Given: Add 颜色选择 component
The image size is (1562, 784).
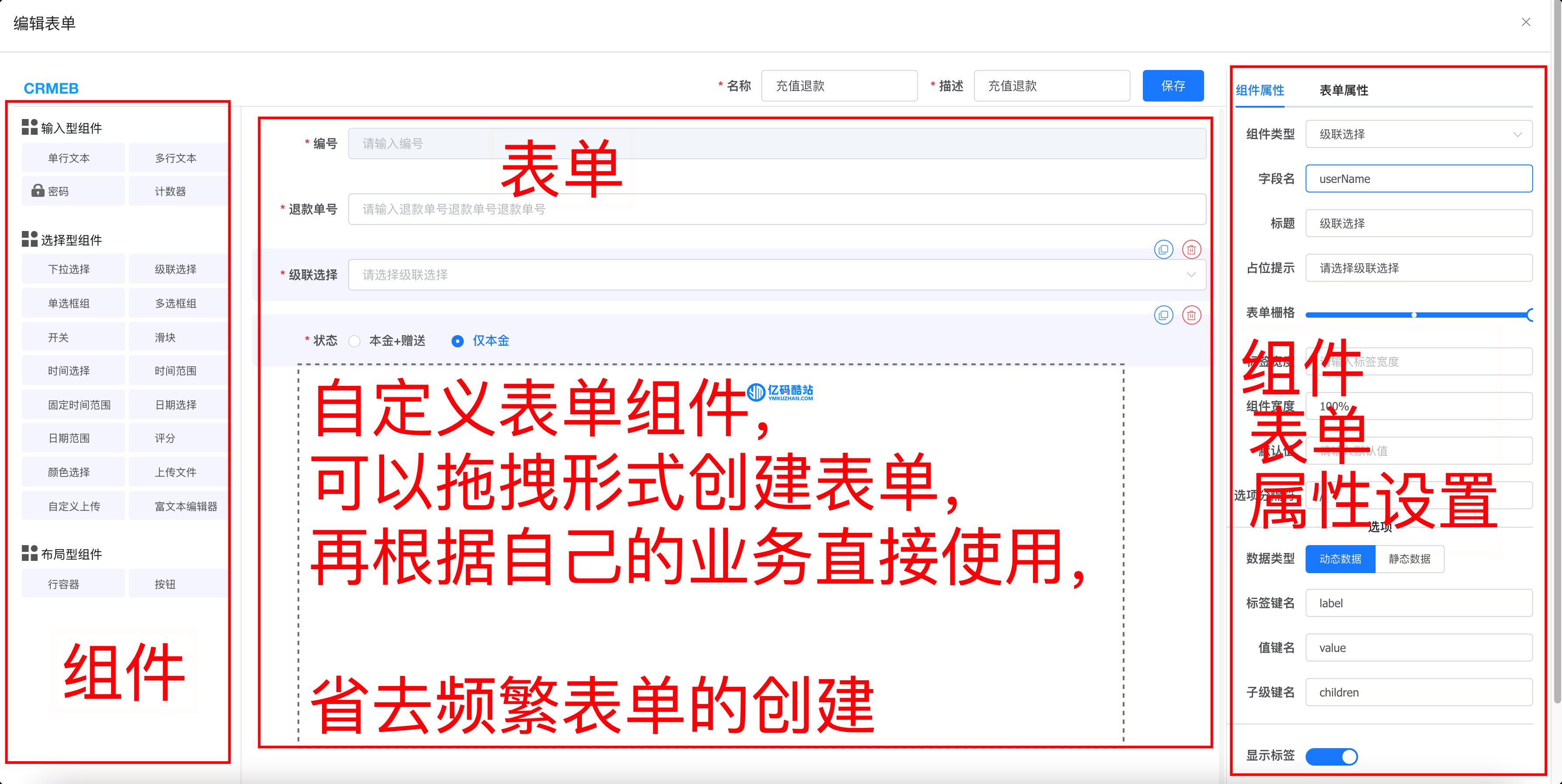Looking at the screenshot, I should coord(74,472).
